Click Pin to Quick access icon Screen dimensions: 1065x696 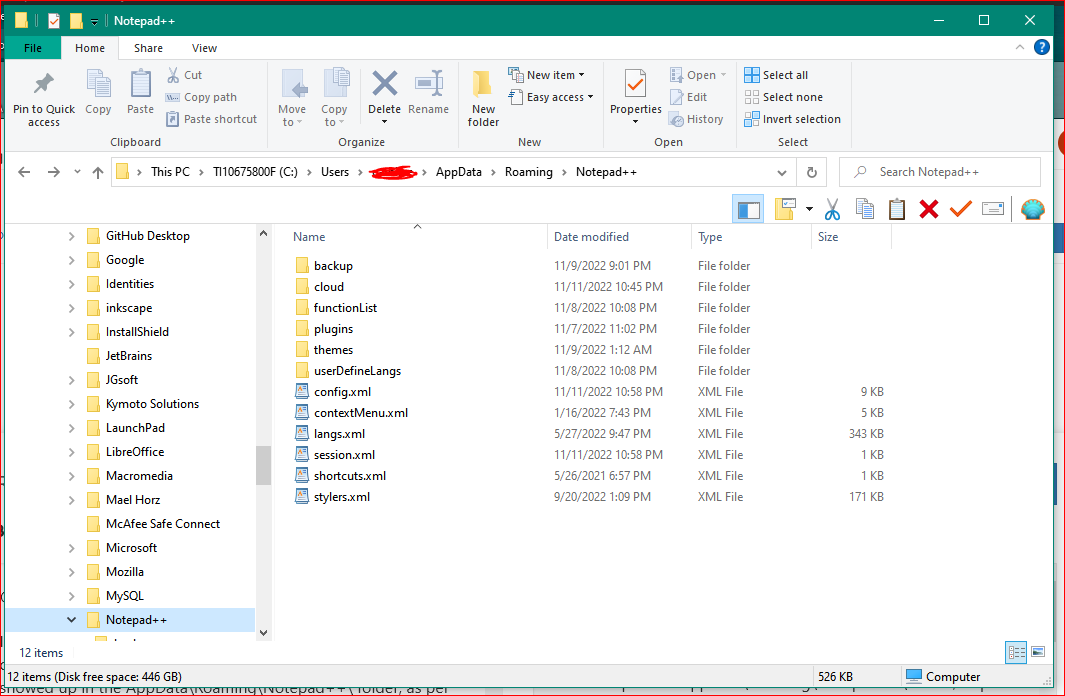[43, 84]
